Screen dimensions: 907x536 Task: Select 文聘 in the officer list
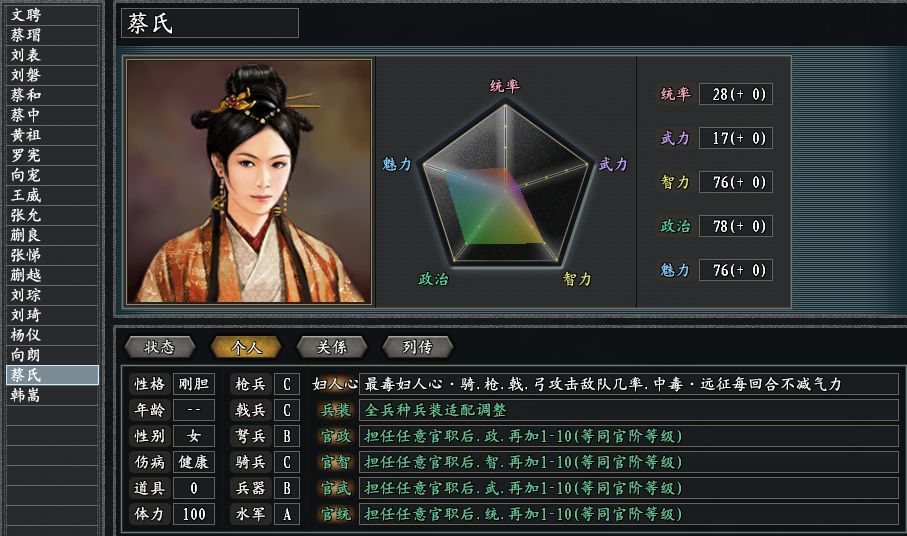pyautogui.click(x=52, y=15)
